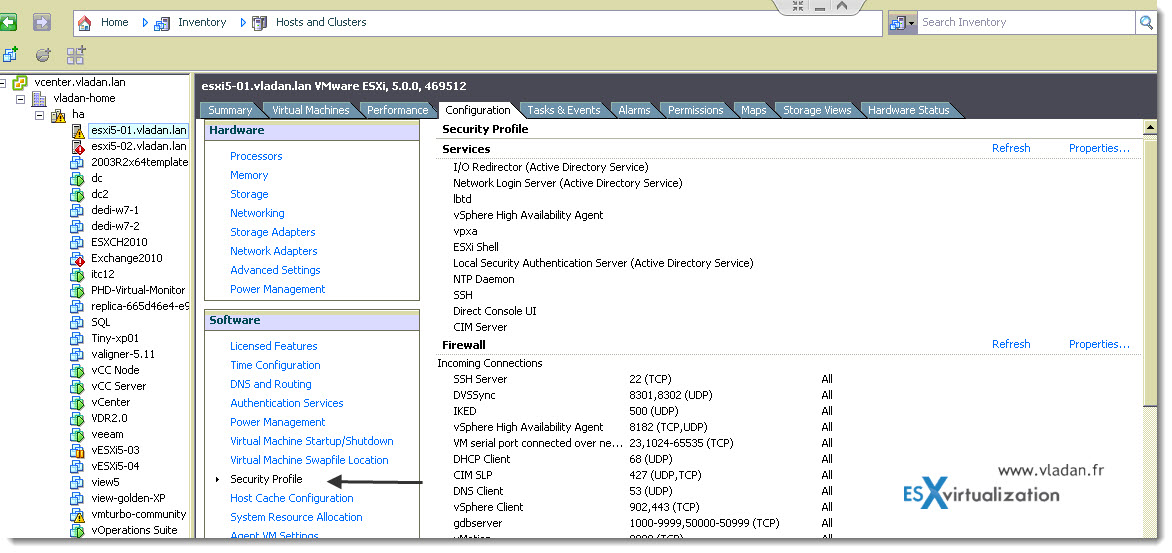
Task: Open Properties for Firewall section
Action: [1099, 344]
